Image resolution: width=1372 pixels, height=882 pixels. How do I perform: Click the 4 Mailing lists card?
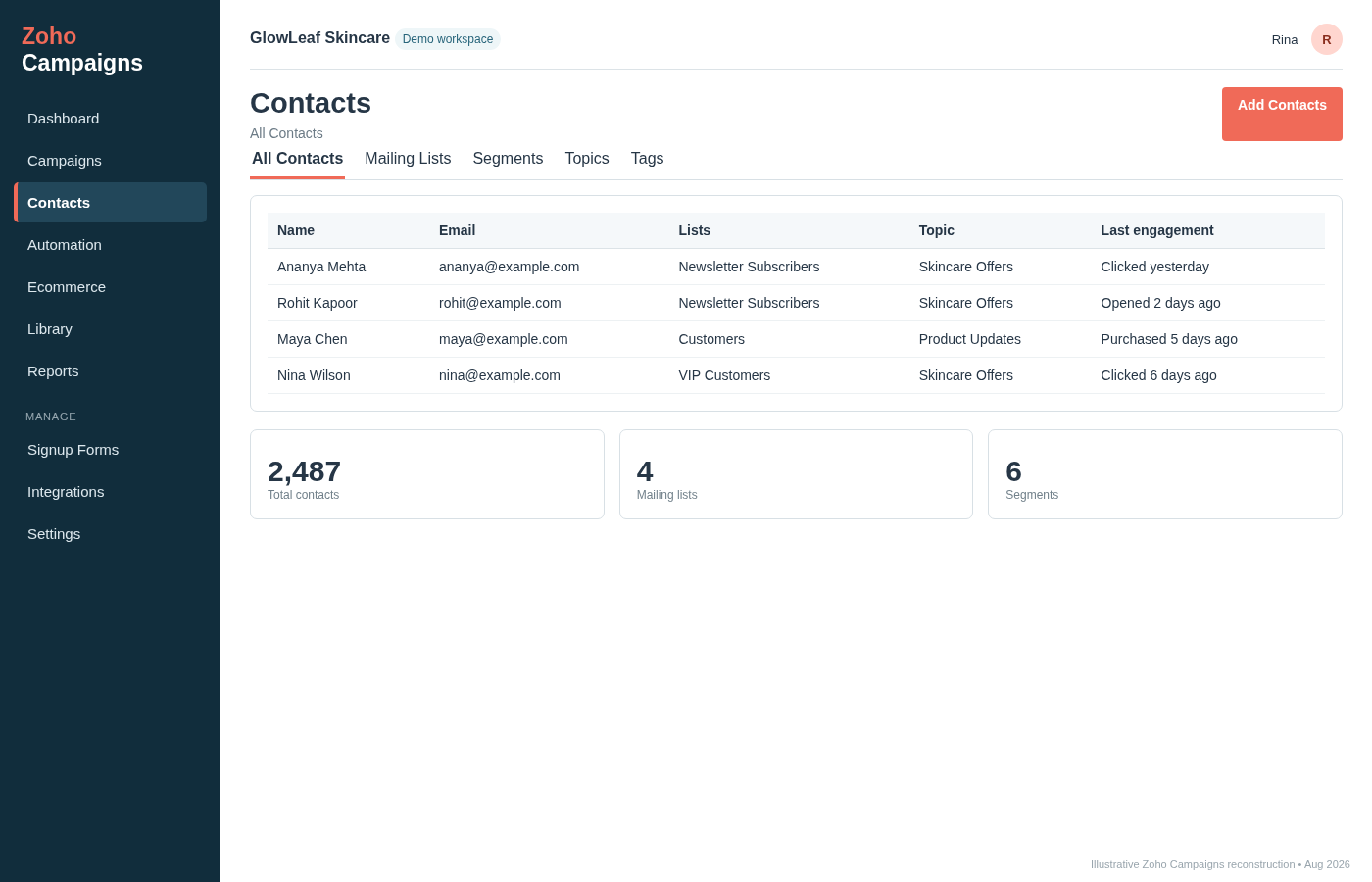coord(796,474)
